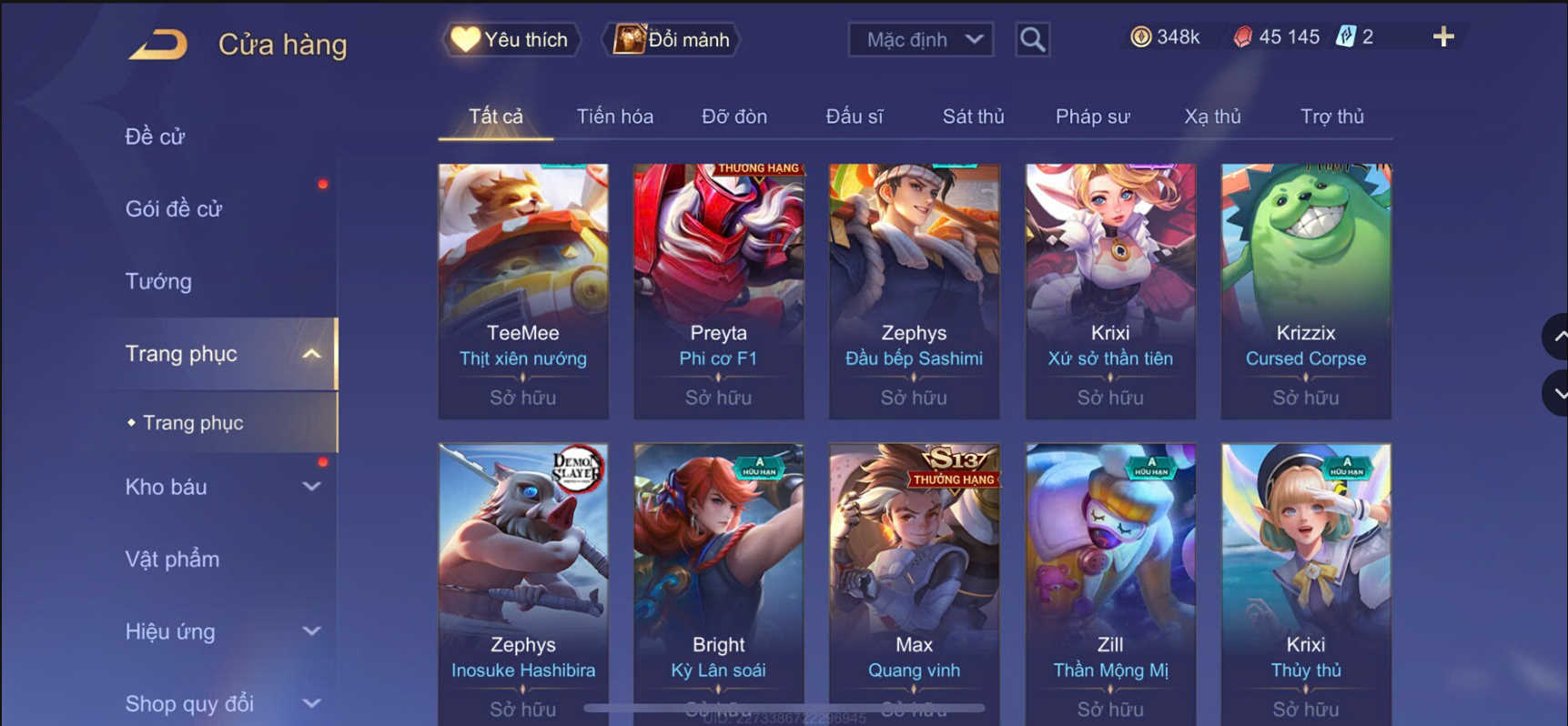Switch to the Sát thủ tab

pyautogui.click(x=973, y=116)
